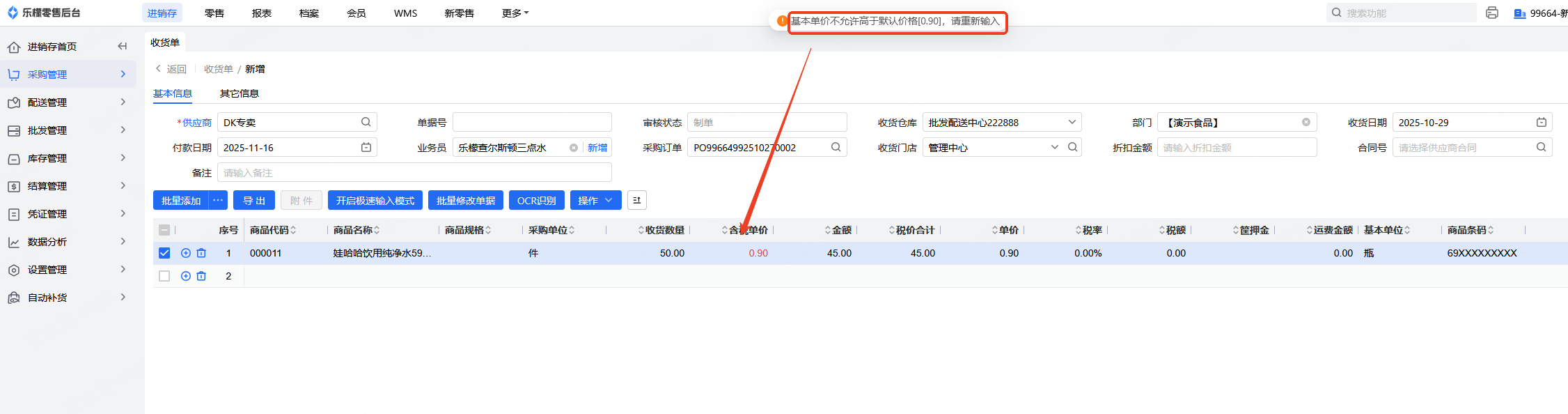The height and width of the screenshot is (414, 1568).
Task: Click the 进销存首页 home icon
Action: tap(14, 47)
